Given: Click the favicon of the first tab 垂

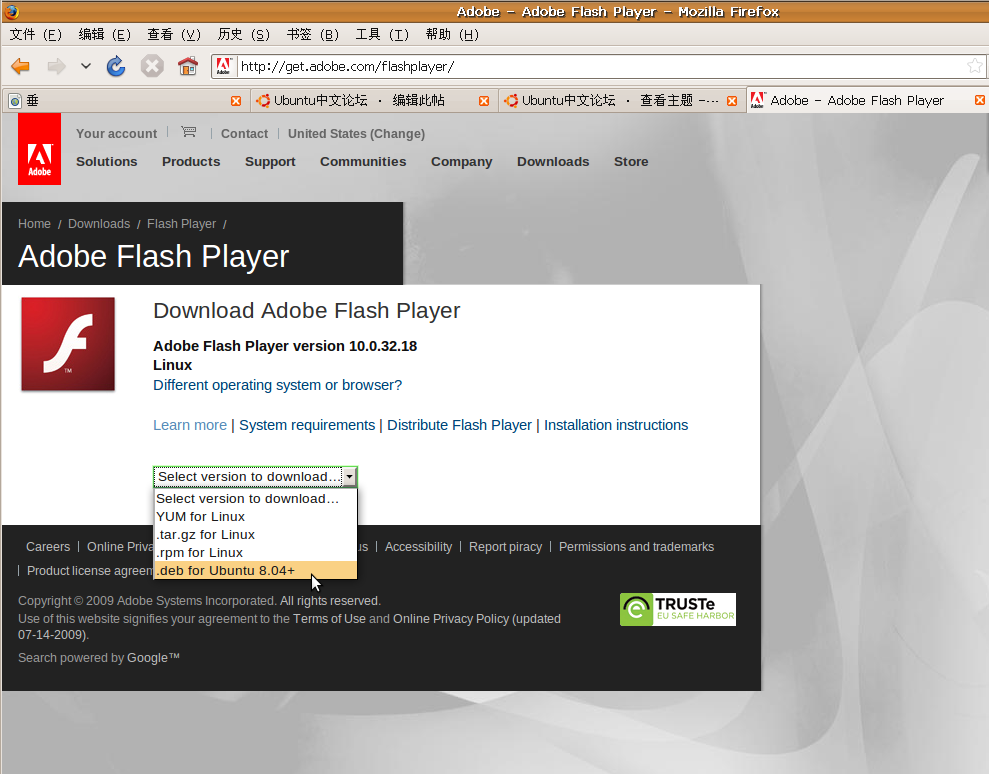Looking at the screenshot, I should tap(15, 101).
